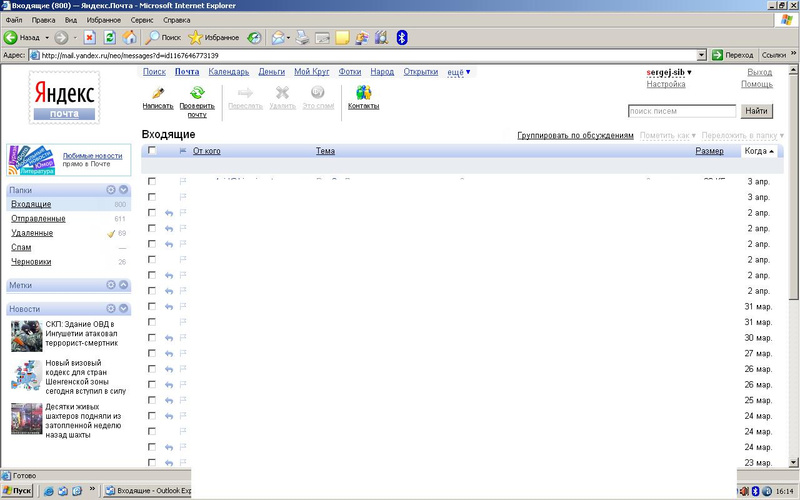This screenshot has width=800, height=500.
Task: Toggle the select-all messages checkbox in header
Action: 152,151
